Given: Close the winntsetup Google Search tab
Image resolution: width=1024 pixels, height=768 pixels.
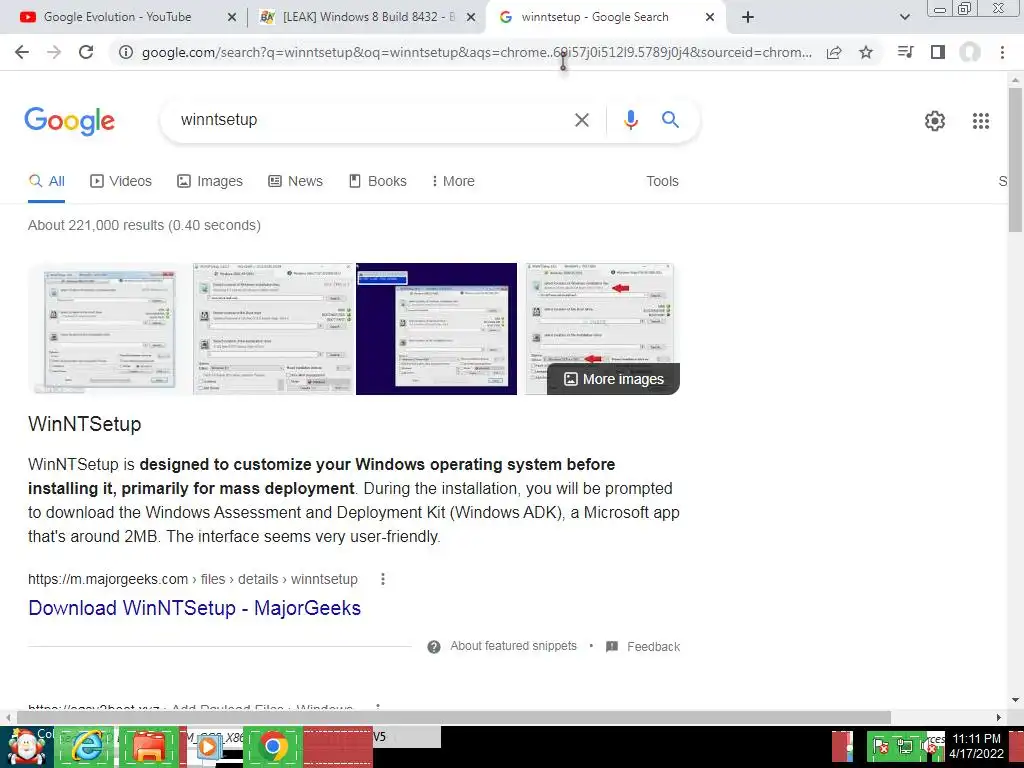Looking at the screenshot, I should tap(710, 18).
